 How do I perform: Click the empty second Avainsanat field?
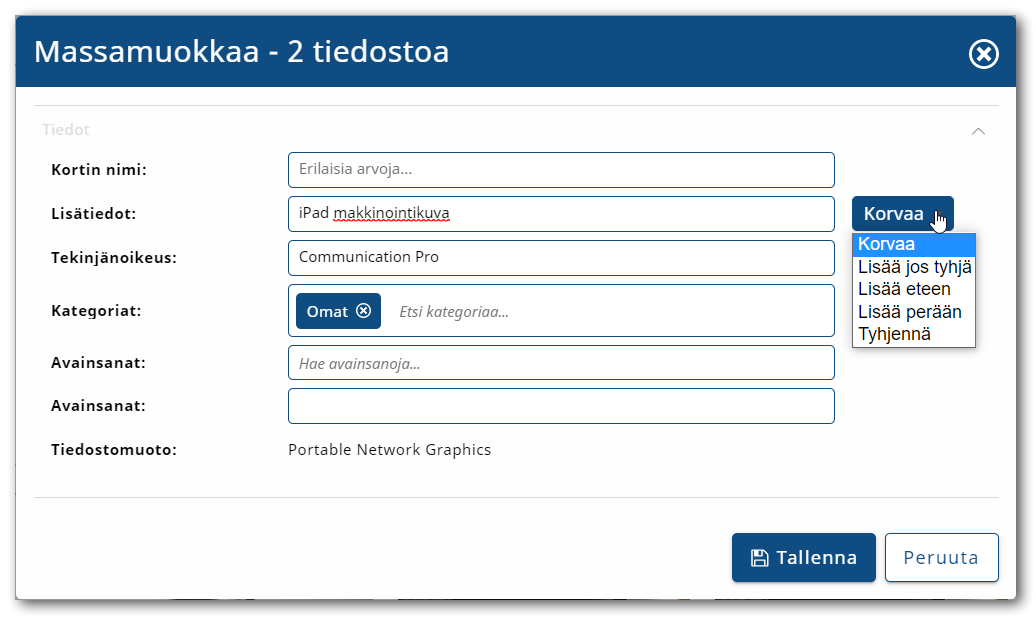[561, 406]
